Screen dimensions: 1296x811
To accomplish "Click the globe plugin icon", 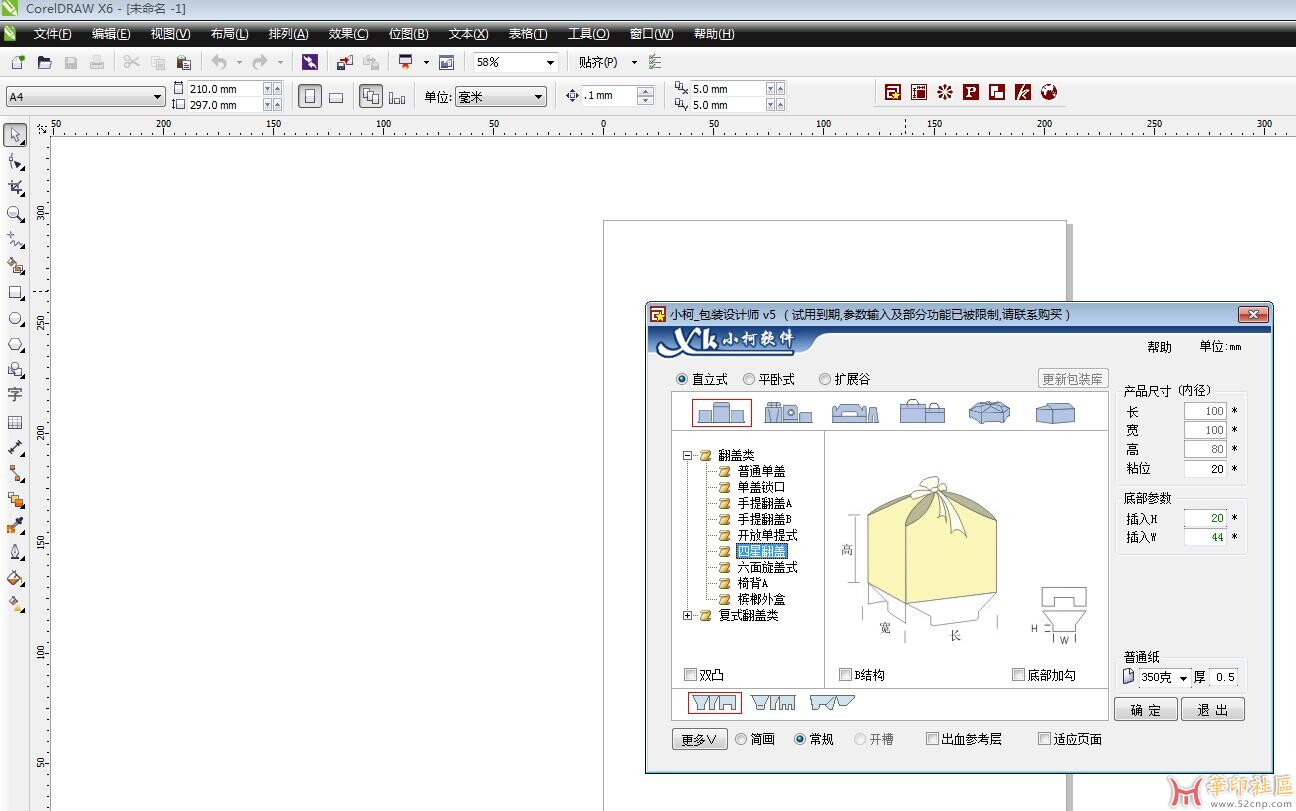I will coord(1048,92).
